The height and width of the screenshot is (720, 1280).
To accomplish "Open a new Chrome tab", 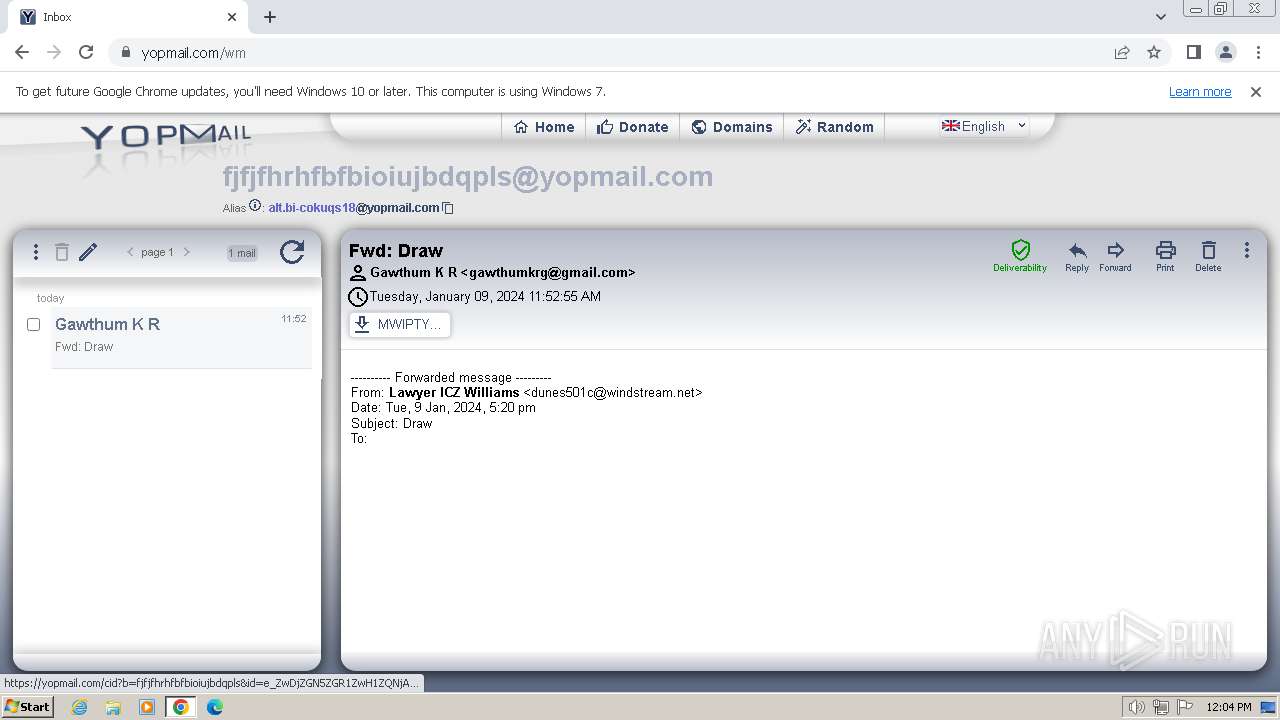I will click(270, 17).
